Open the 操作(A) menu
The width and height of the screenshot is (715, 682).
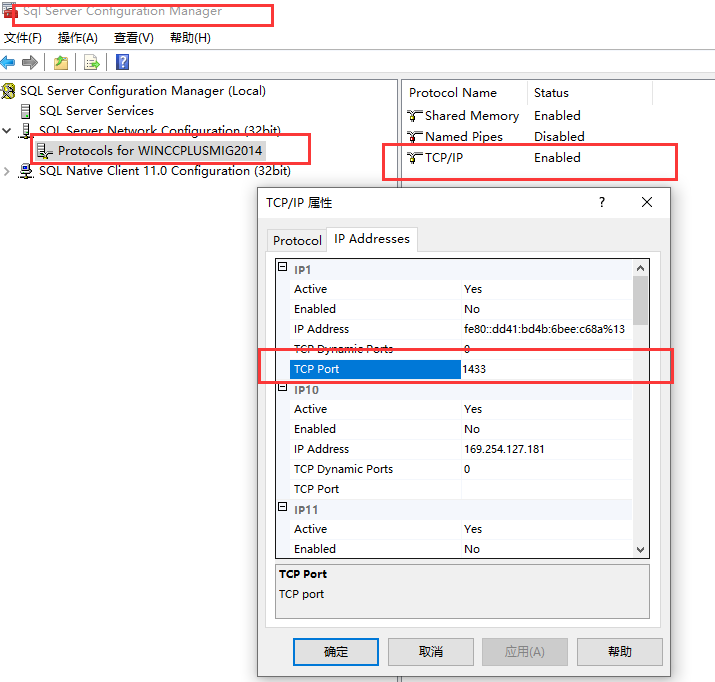[78, 38]
